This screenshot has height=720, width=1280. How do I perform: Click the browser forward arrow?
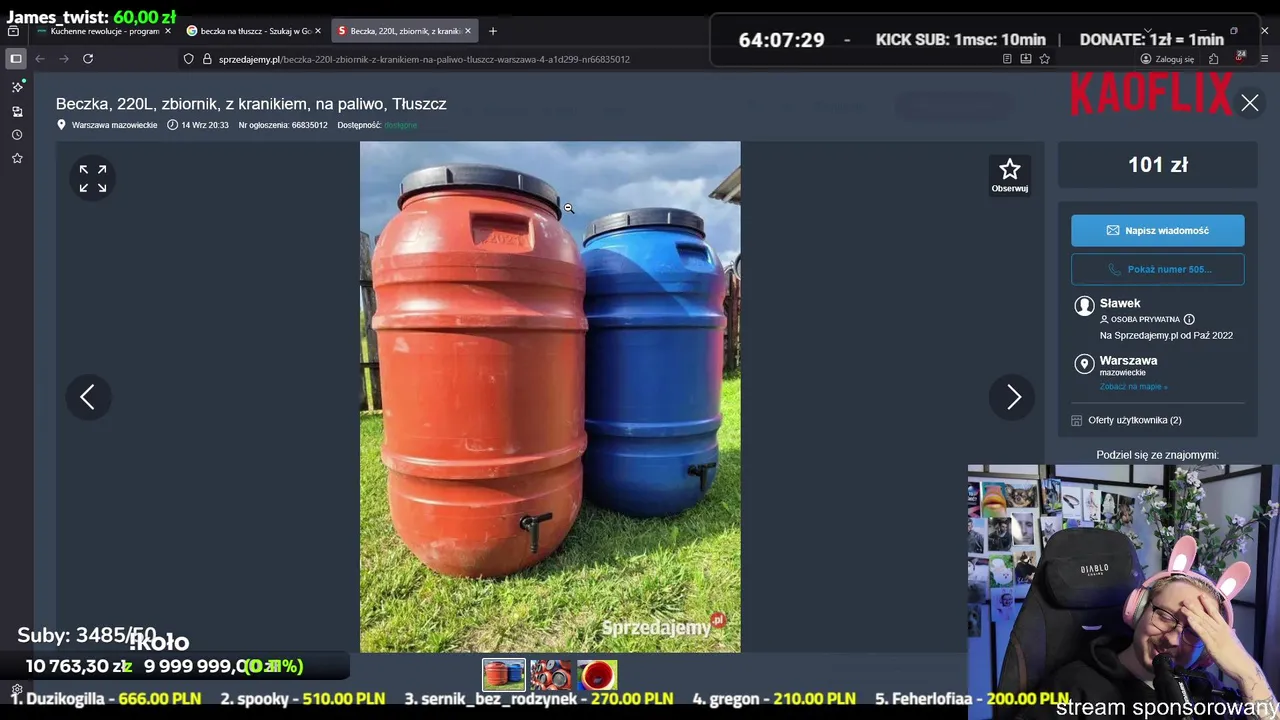(64, 59)
